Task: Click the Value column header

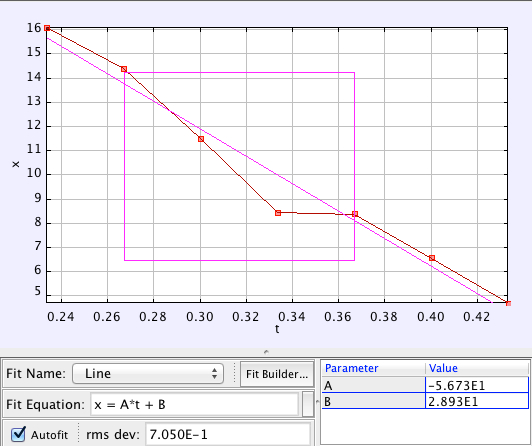Action: click(x=443, y=368)
